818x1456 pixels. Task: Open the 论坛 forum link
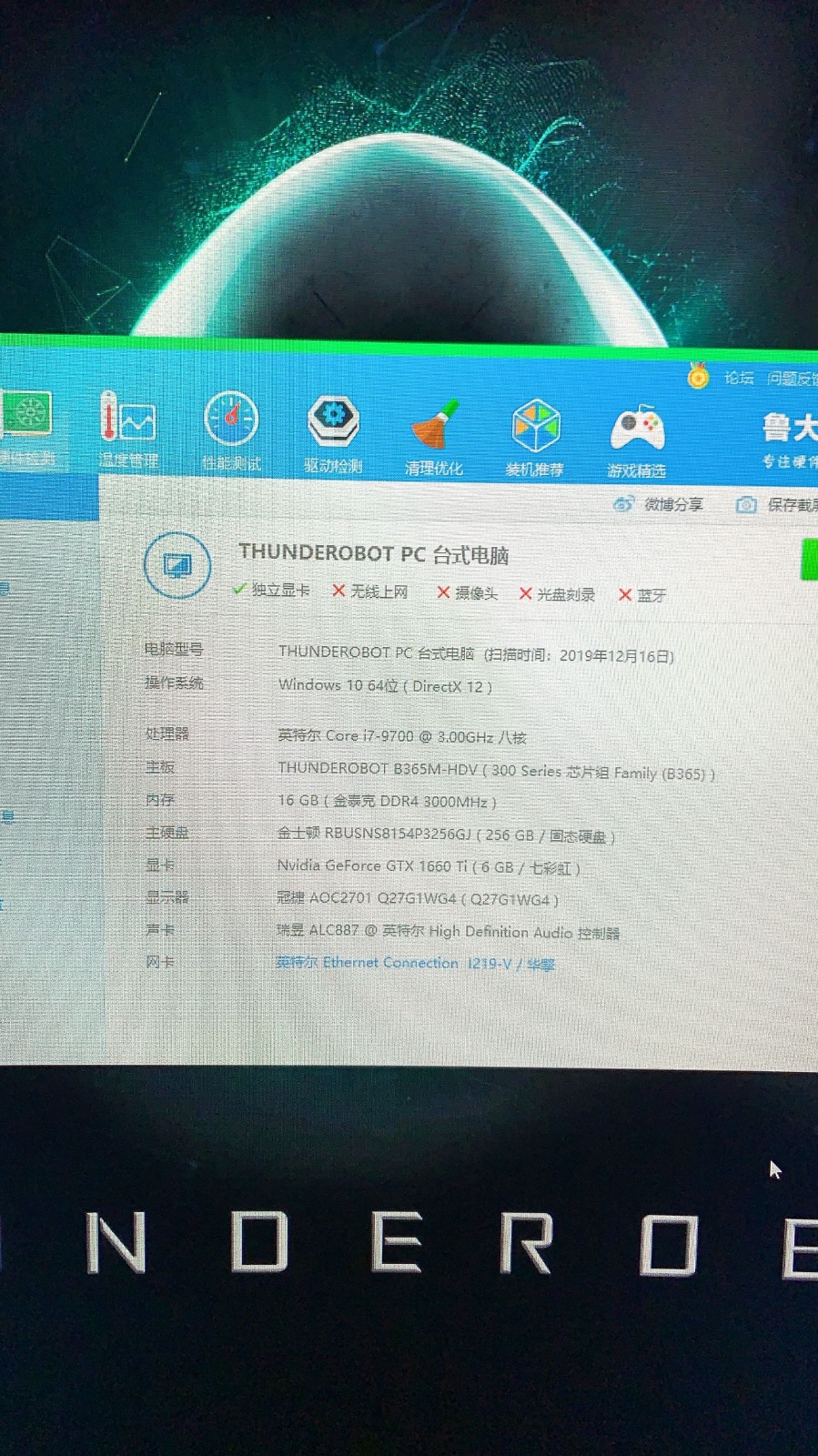point(739,378)
